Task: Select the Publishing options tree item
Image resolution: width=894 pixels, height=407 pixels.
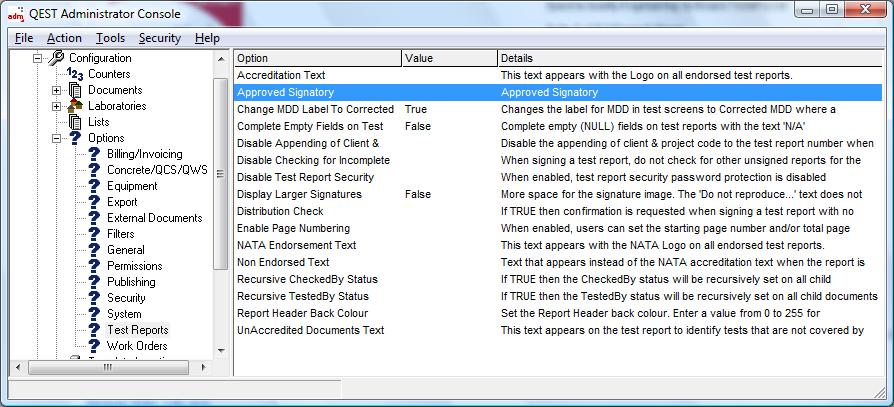Action: (131, 282)
